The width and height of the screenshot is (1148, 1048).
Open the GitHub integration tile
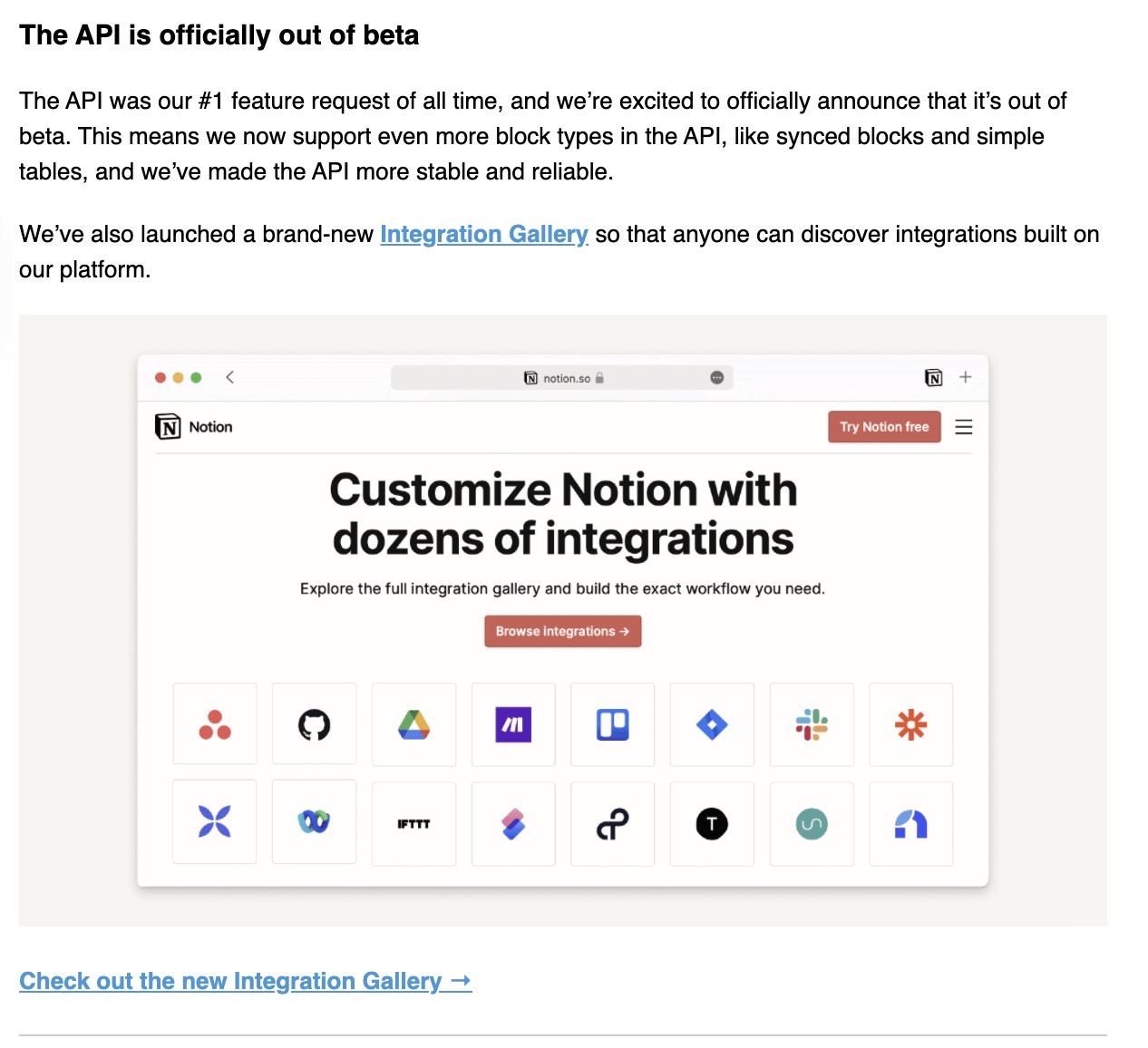pyautogui.click(x=314, y=725)
